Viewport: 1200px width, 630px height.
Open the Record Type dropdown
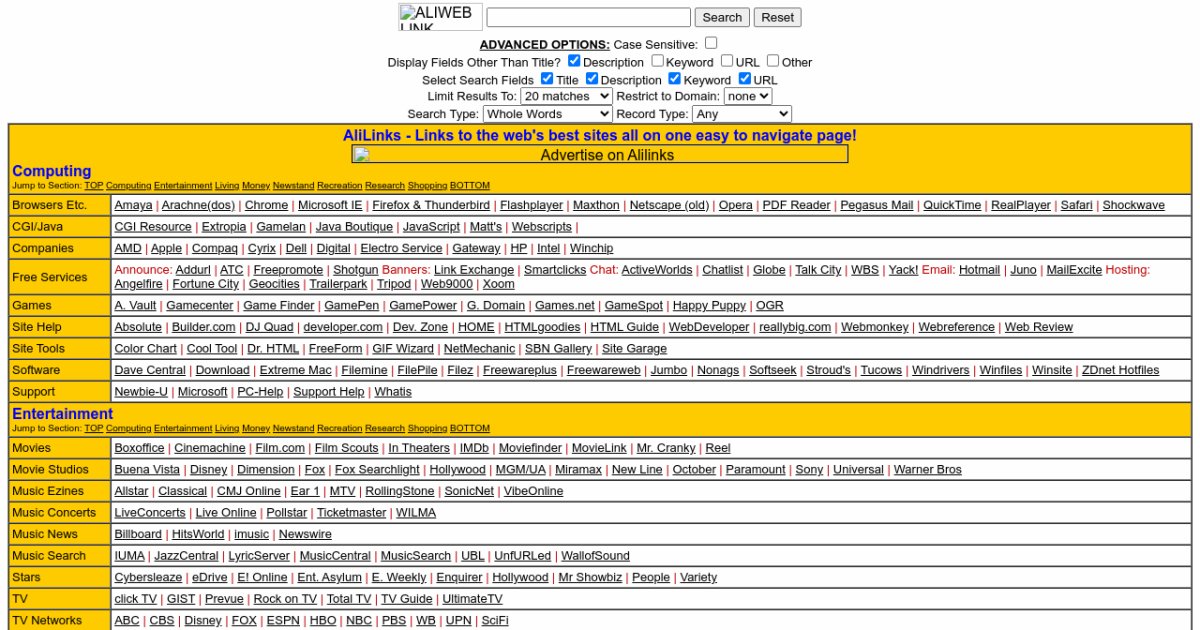[741, 114]
